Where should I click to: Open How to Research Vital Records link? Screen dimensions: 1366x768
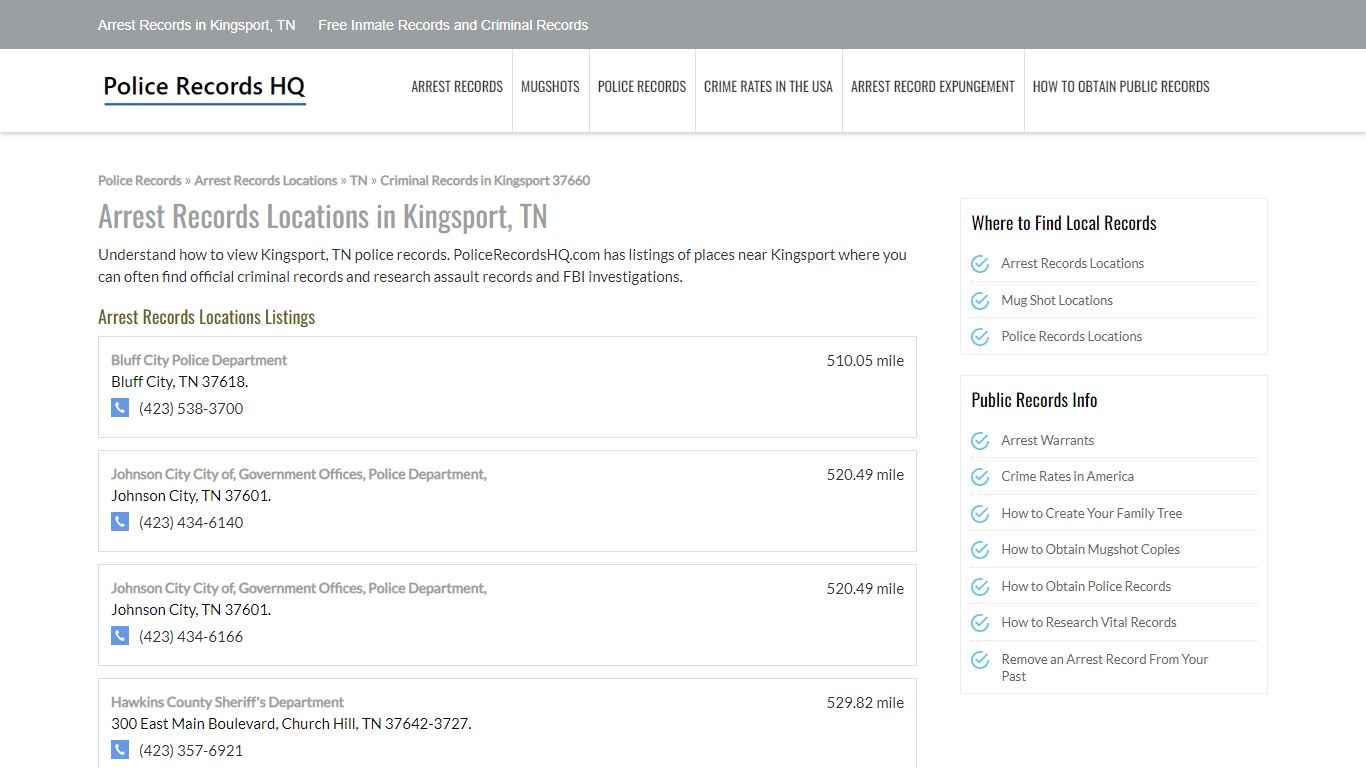coord(1089,622)
